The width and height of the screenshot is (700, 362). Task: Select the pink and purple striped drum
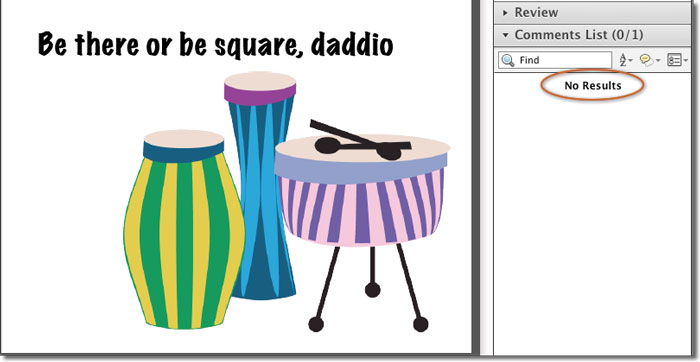tap(361, 192)
